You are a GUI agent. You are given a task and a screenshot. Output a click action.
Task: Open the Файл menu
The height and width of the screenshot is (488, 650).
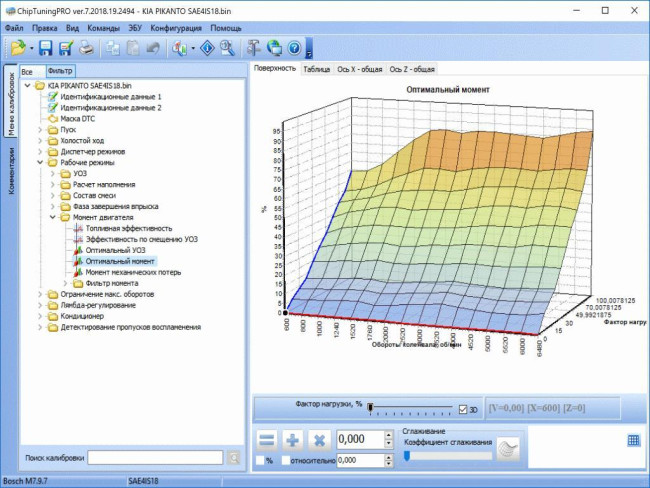coord(14,28)
